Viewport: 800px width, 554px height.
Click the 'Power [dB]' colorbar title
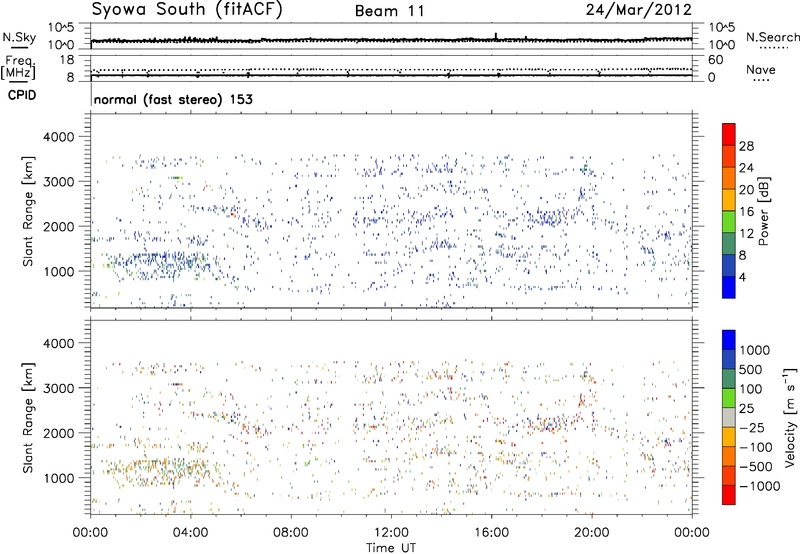764,211
